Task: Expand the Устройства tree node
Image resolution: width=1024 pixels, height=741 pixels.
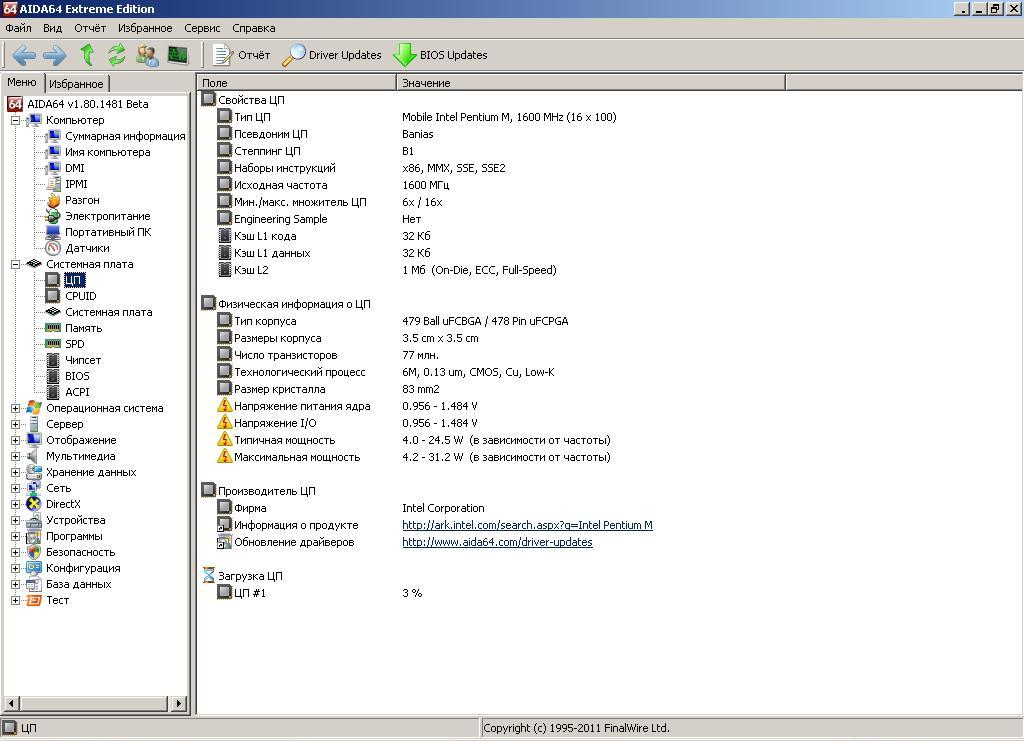Action: (x=15, y=520)
